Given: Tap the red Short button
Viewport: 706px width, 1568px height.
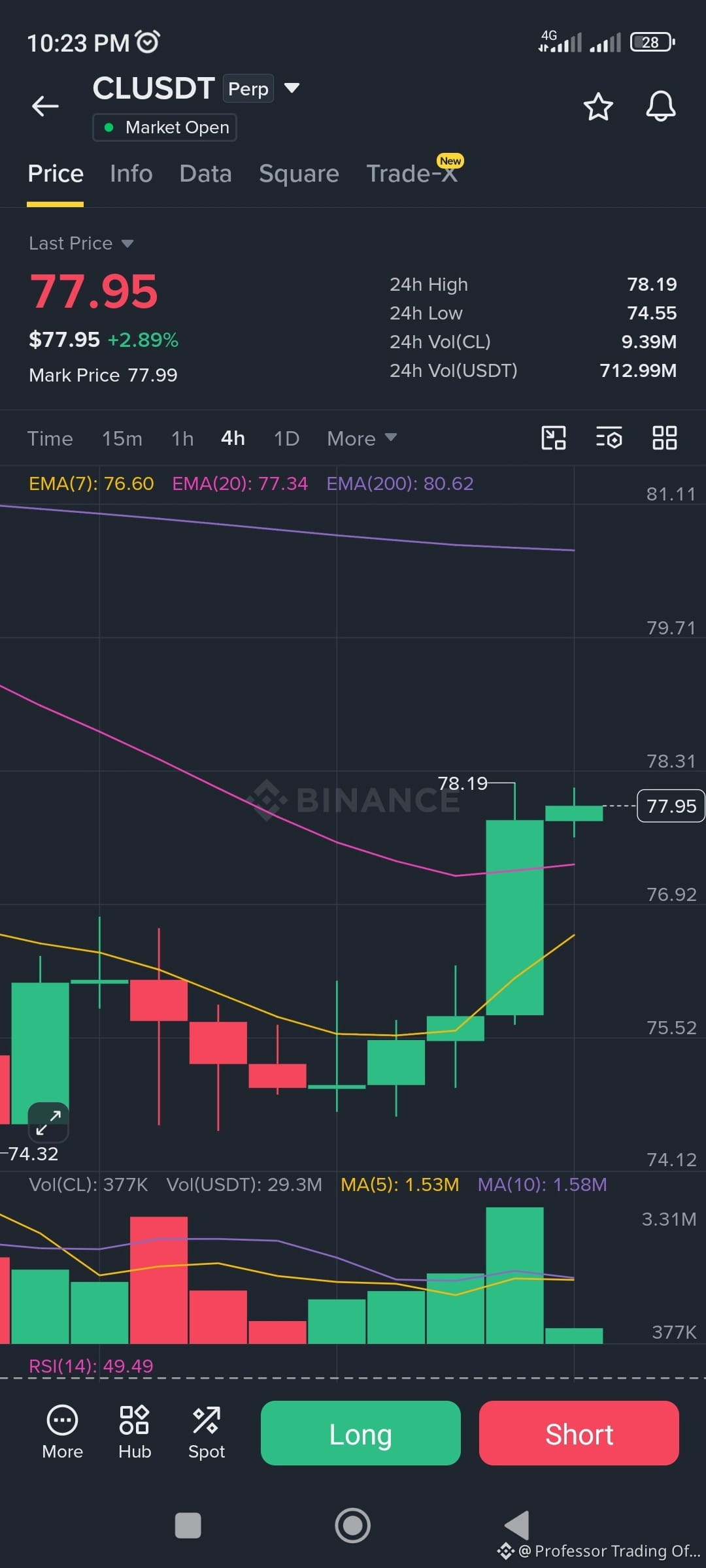Looking at the screenshot, I should pyautogui.click(x=579, y=1433).
